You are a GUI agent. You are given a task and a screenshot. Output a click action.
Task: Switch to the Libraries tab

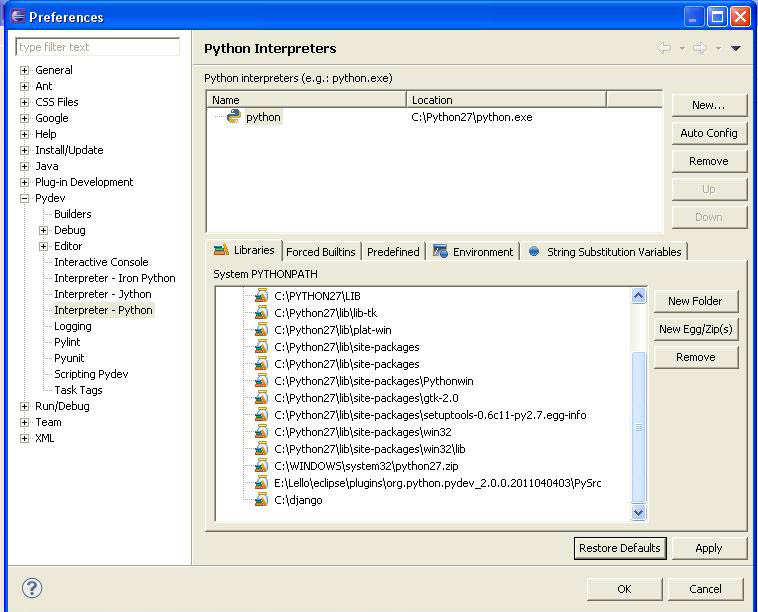[244, 250]
